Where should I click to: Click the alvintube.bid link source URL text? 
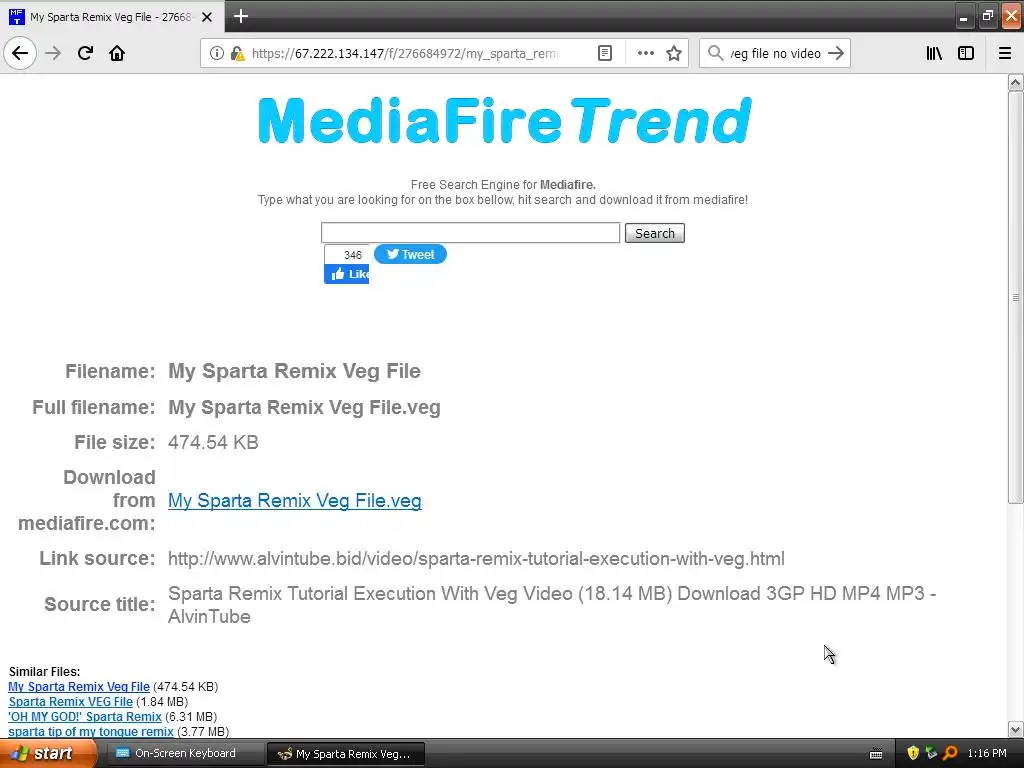tap(476, 558)
